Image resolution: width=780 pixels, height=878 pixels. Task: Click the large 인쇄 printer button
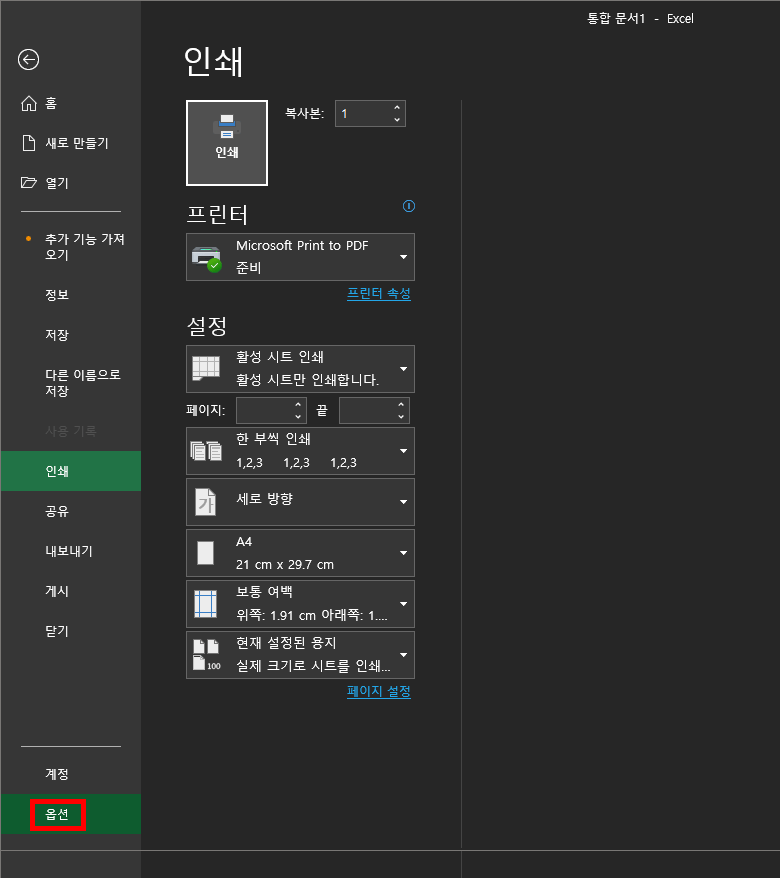227,143
